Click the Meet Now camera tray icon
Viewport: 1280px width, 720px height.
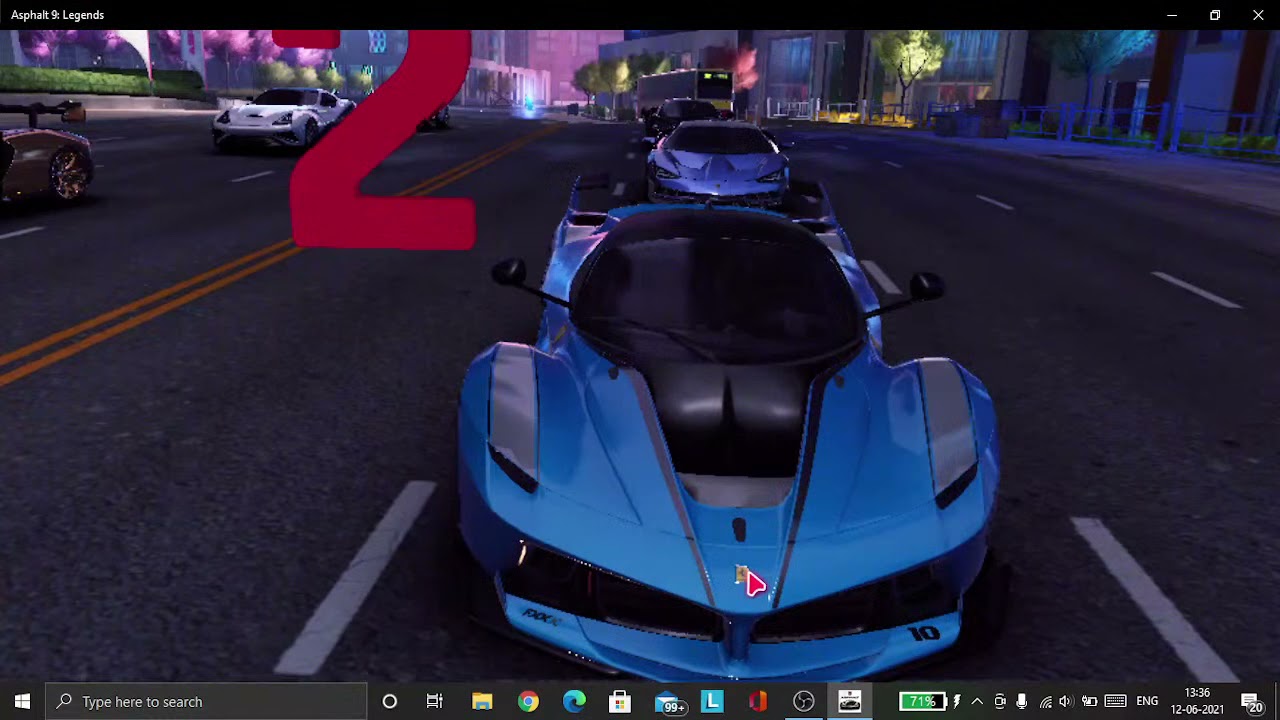[x=1000, y=702]
